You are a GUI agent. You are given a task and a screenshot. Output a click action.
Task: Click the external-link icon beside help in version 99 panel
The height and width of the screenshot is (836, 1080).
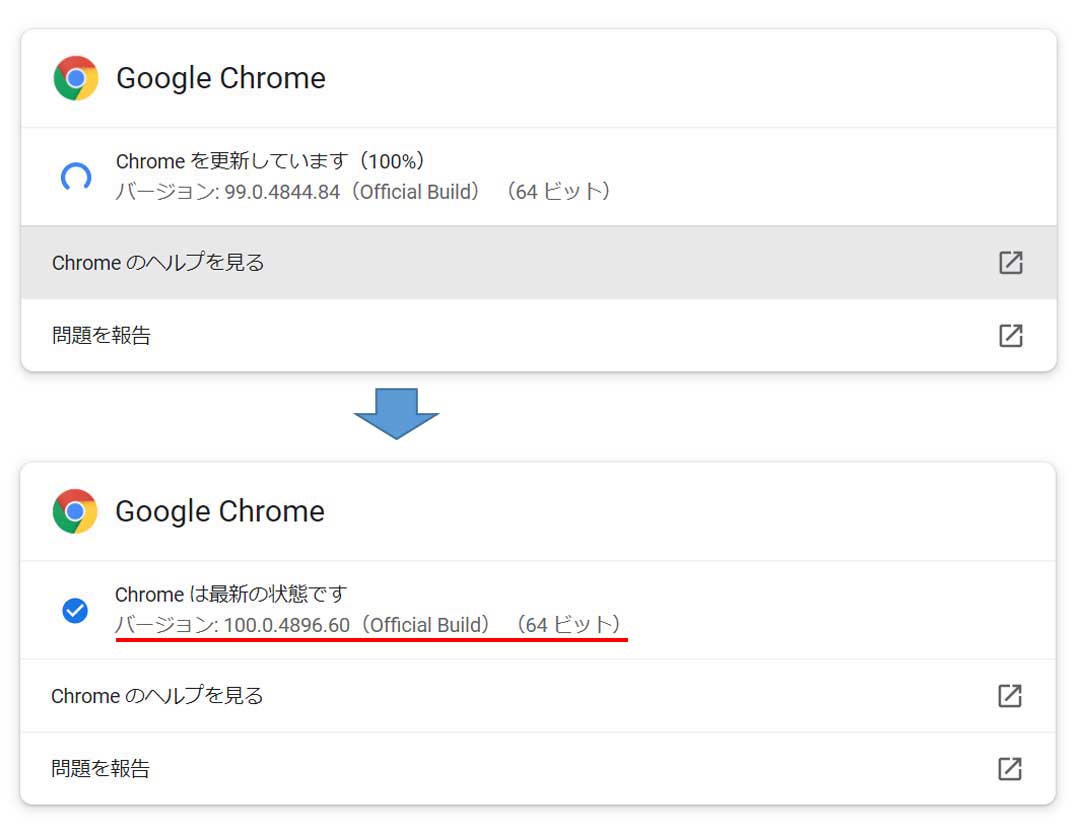pos(1010,262)
